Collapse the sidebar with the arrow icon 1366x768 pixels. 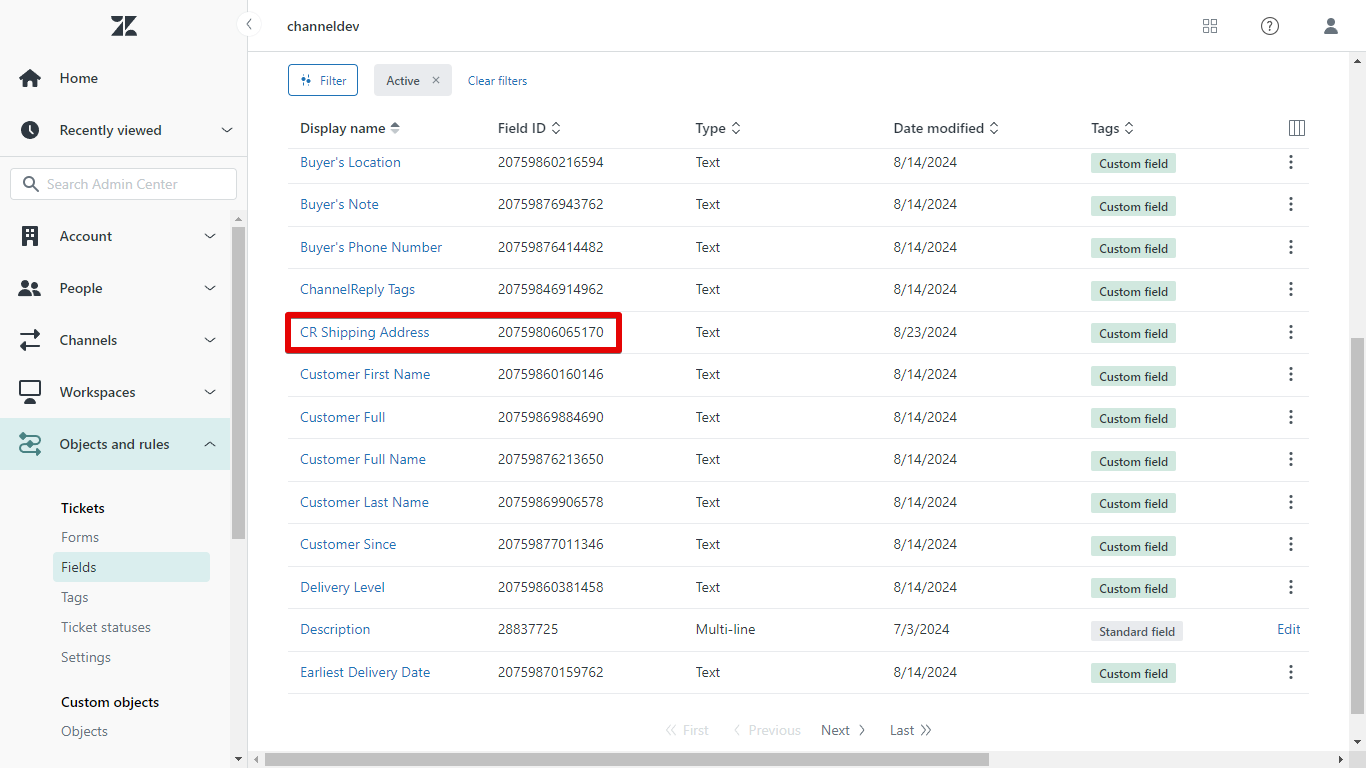[x=249, y=25]
